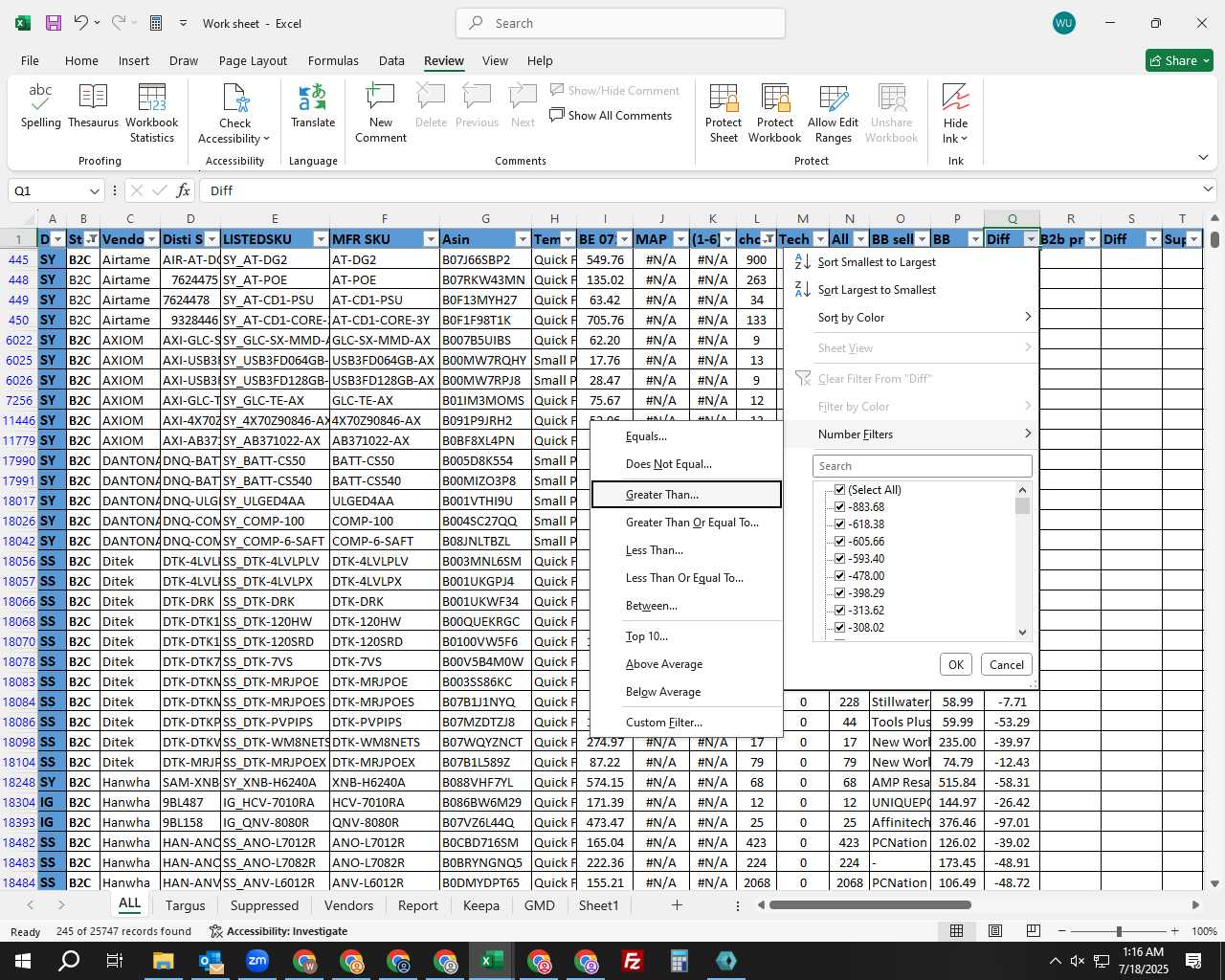Click the zoom out minus button
This screenshot has height=980, width=1225.
coord(1062,931)
